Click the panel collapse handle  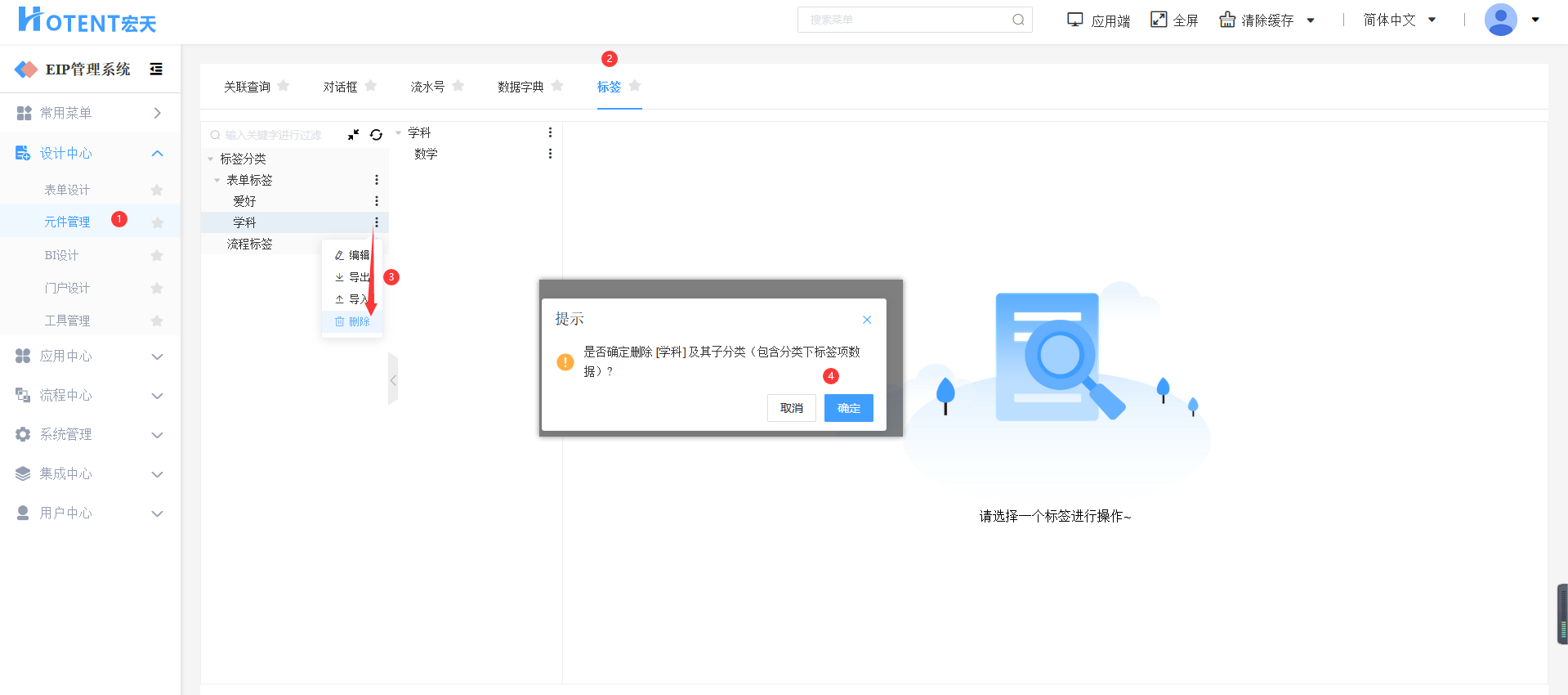pyautogui.click(x=393, y=379)
